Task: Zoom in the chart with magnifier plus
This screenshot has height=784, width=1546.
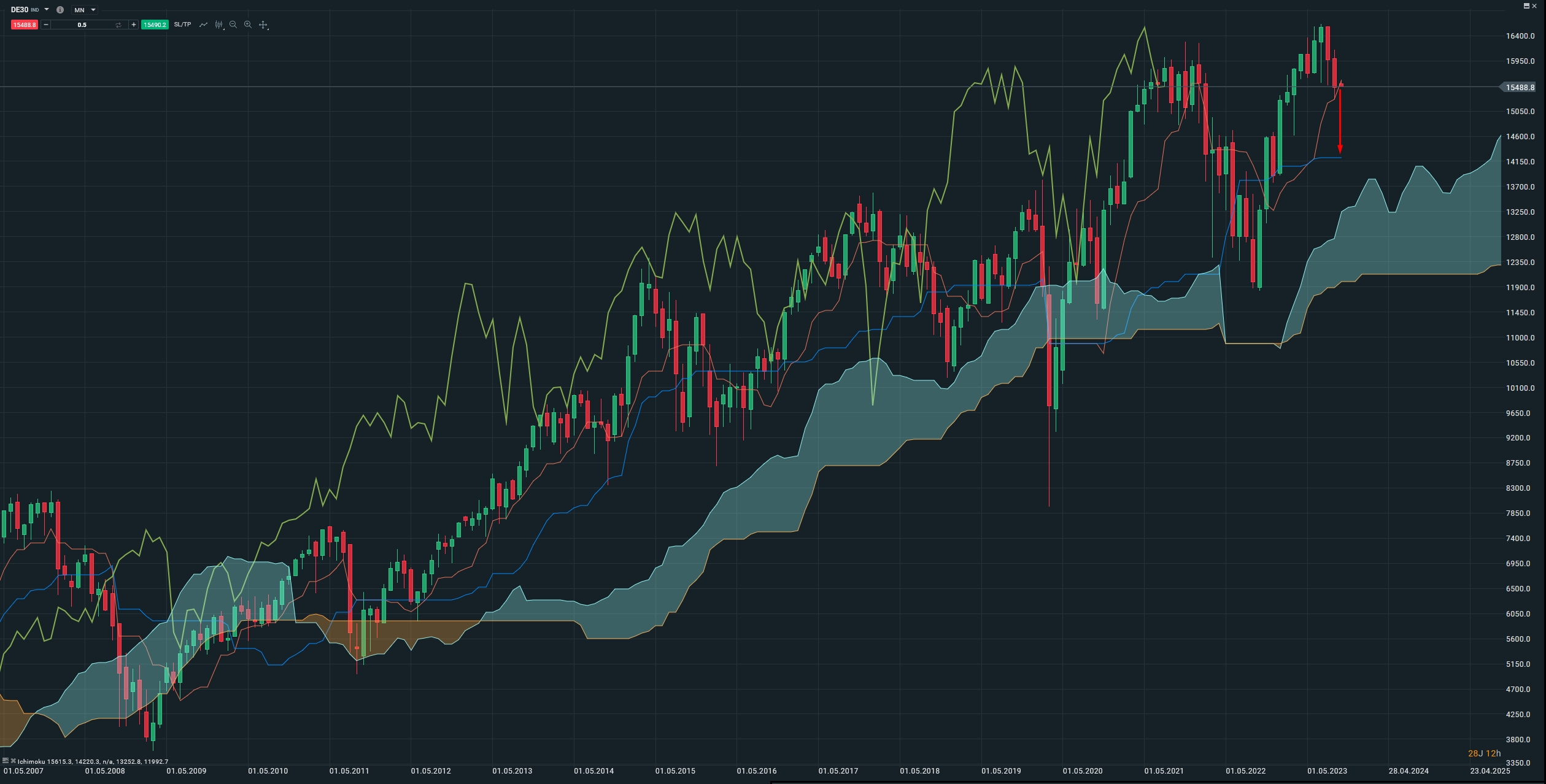Action: tap(248, 25)
